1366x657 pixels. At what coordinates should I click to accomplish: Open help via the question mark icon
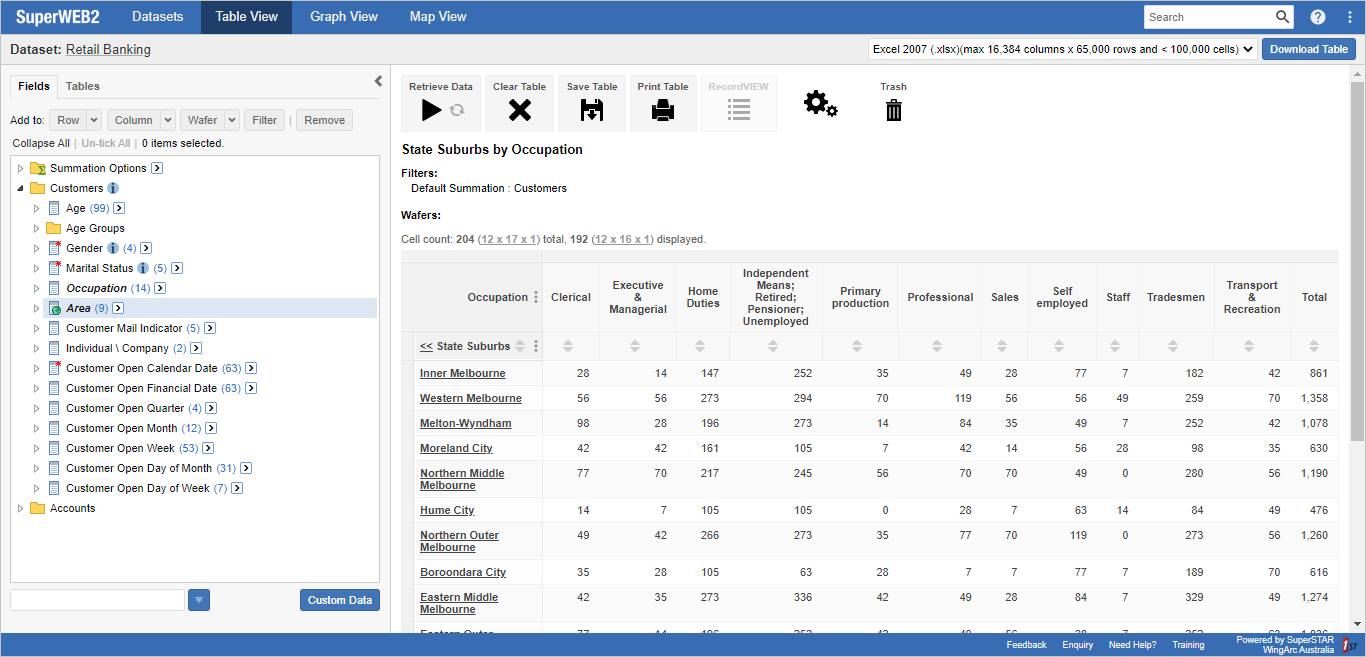pyautogui.click(x=1317, y=16)
